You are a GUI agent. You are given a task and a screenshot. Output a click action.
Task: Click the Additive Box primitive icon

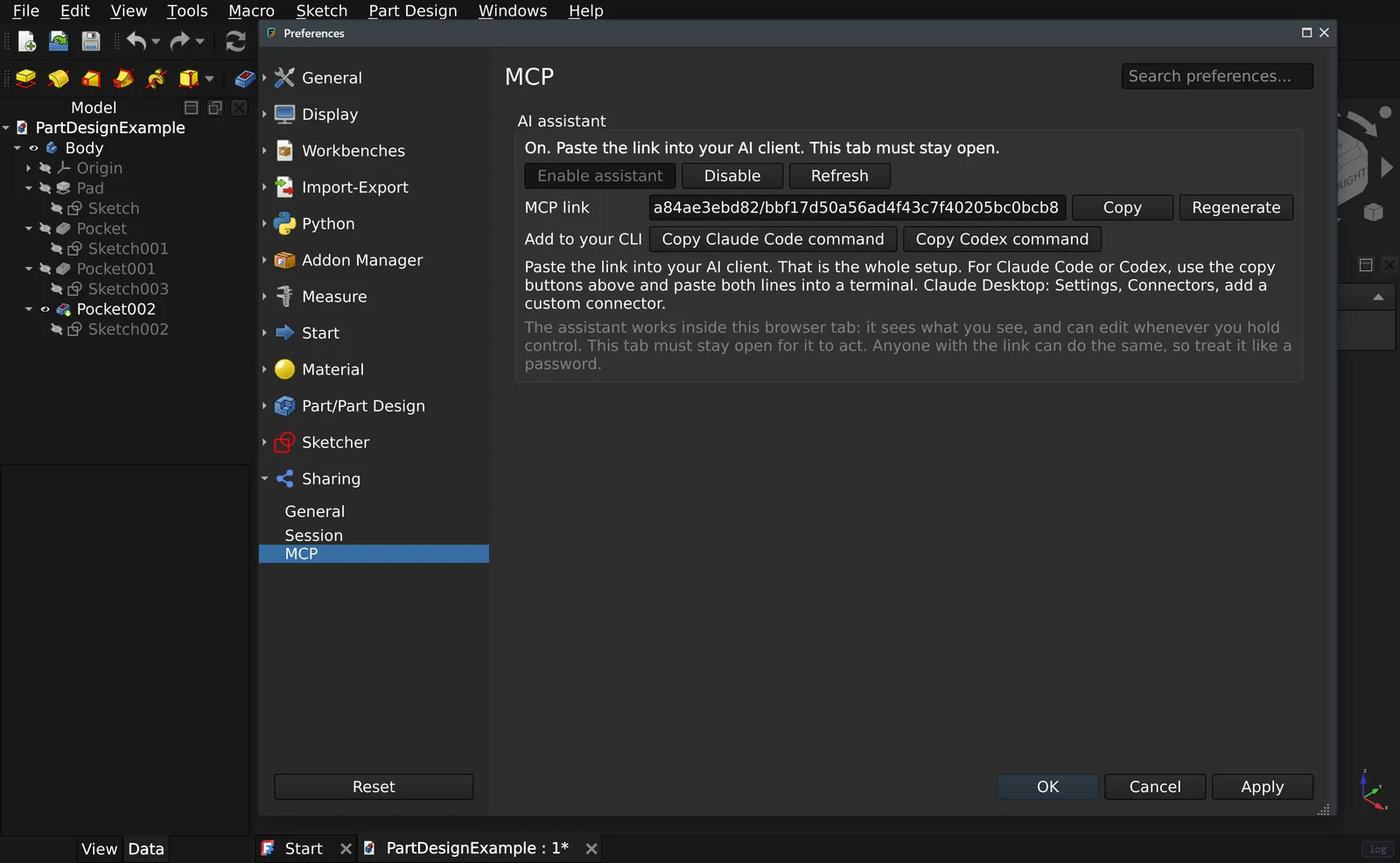[x=188, y=79]
